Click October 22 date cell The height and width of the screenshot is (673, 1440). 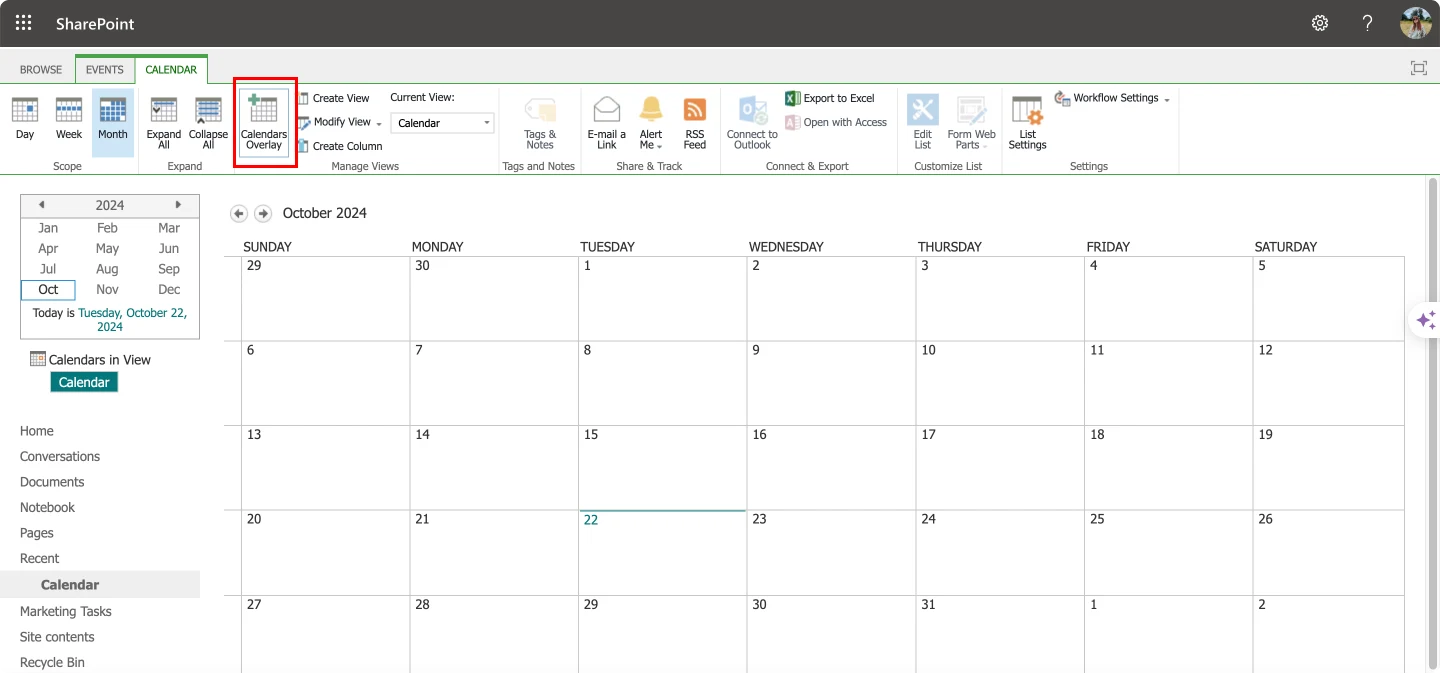(x=662, y=553)
